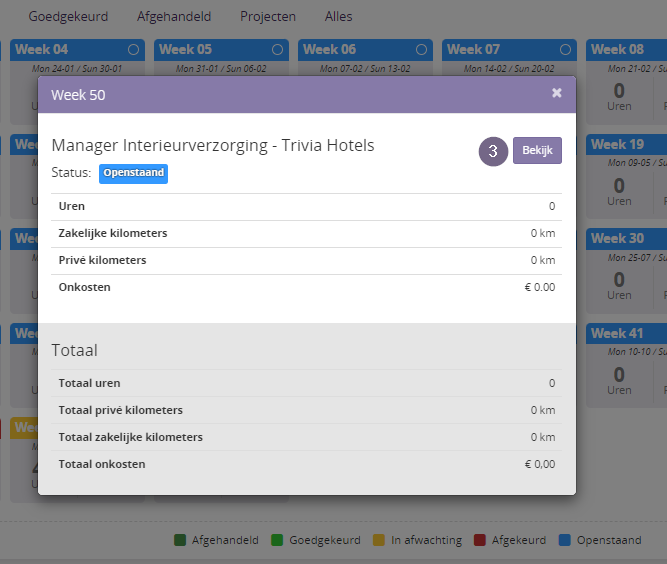Screen dimensions: 667x564
Task: Switch to the Afgehandeld tab
Action: coord(174,16)
